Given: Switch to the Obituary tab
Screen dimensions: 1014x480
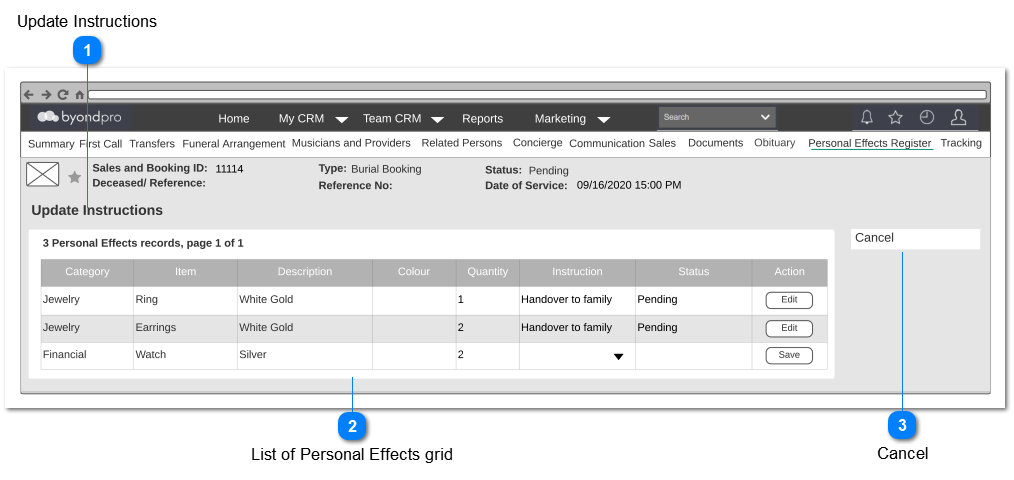Looking at the screenshot, I should click(x=774, y=143).
